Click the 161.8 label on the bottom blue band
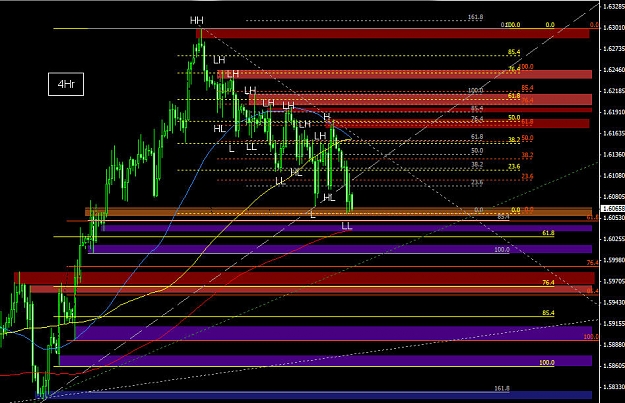The image size is (625, 403). point(502,388)
